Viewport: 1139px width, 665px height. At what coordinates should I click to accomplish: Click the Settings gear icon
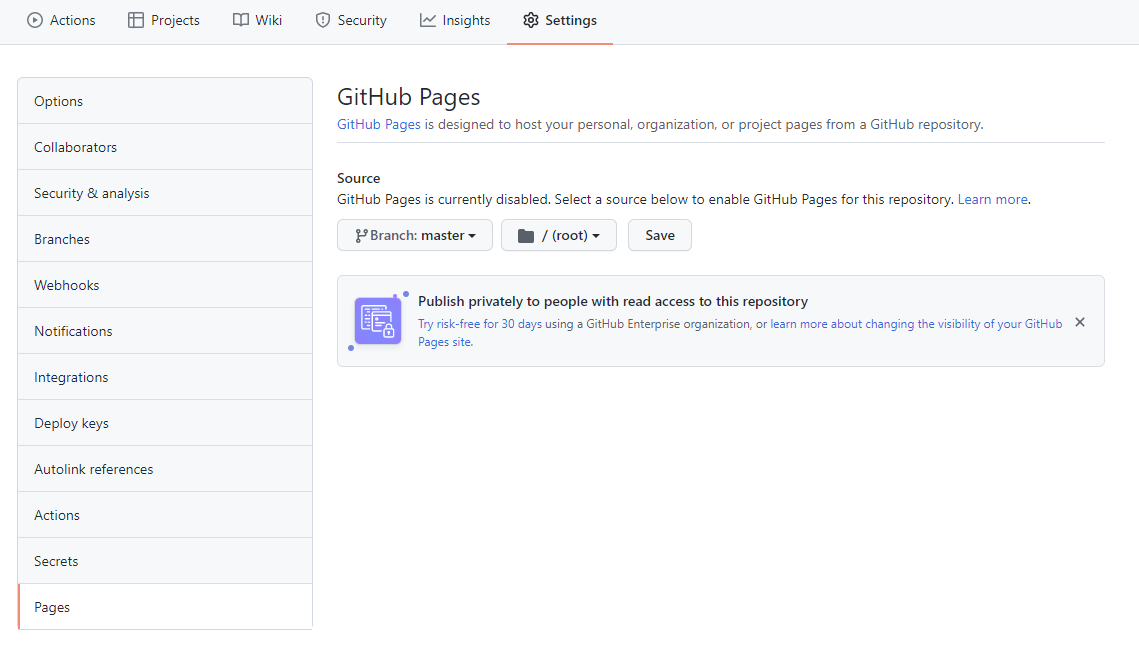tap(531, 20)
